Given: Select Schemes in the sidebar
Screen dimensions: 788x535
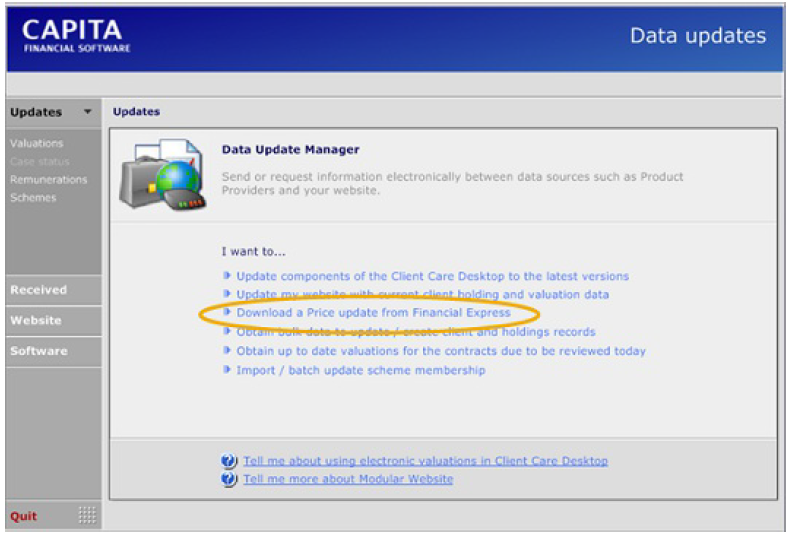Looking at the screenshot, I should 33,197.
